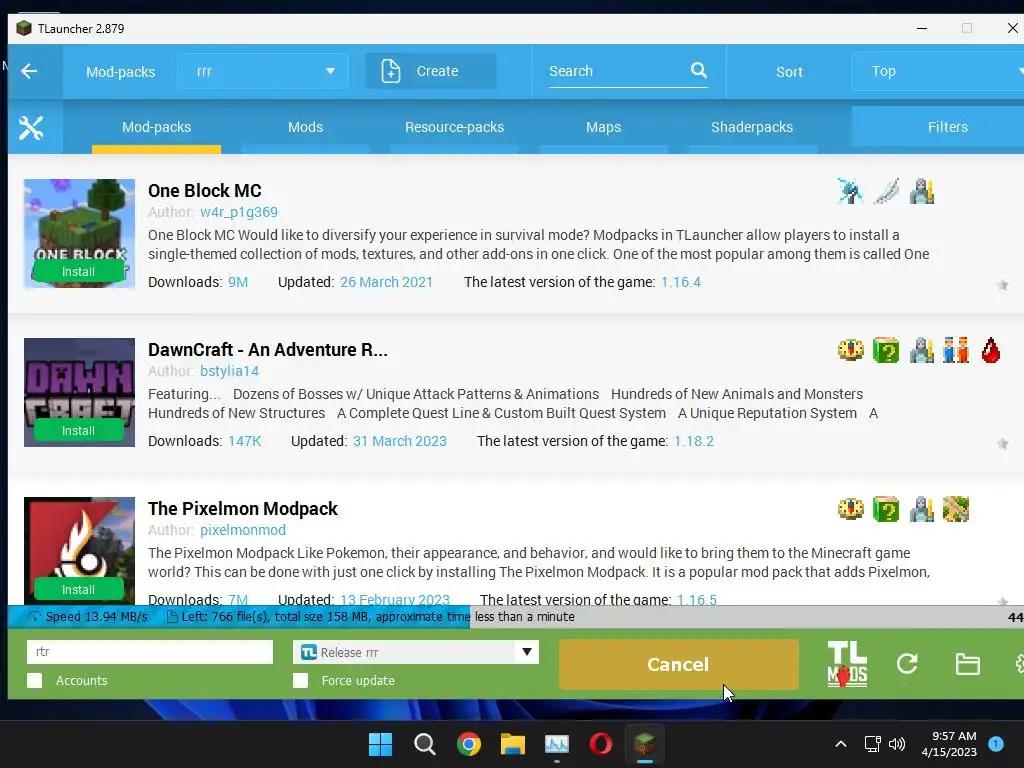Launch Google Chrome from the taskbar
The image size is (1024, 768).
pyautogui.click(x=469, y=744)
